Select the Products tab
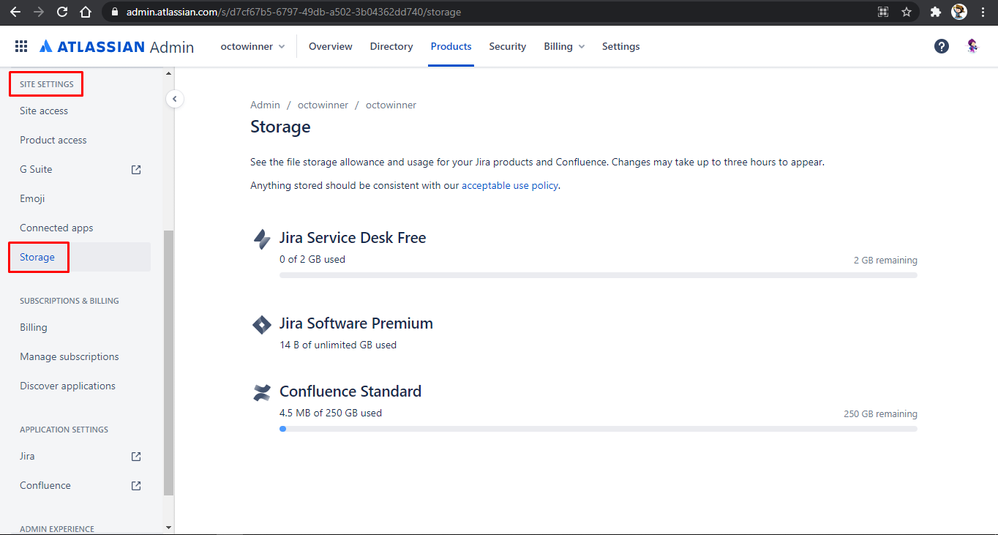 point(451,46)
